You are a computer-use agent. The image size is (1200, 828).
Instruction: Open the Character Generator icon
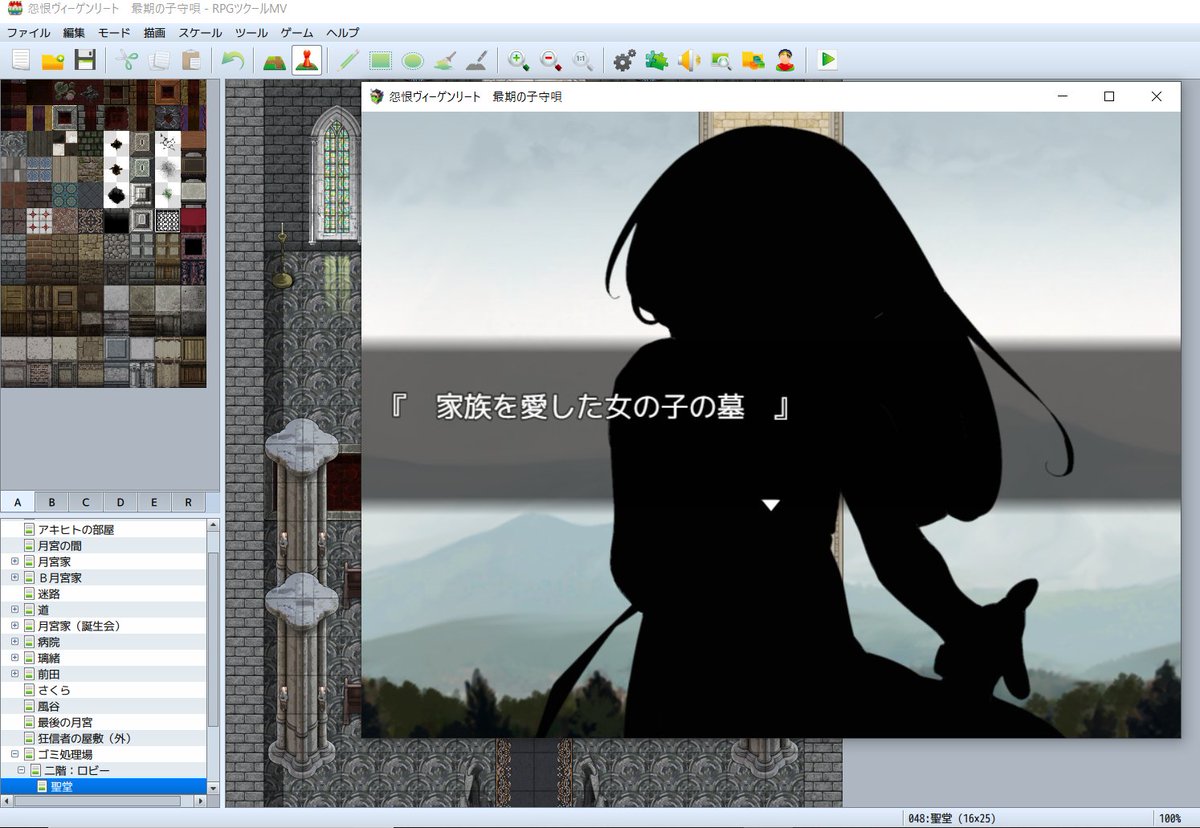click(x=785, y=60)
